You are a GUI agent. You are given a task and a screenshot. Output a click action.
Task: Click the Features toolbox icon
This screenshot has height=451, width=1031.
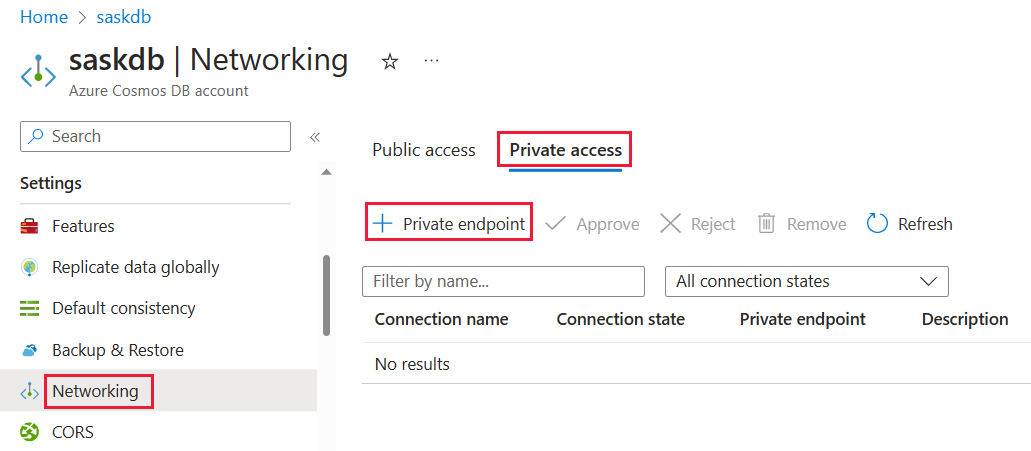[x=30, y=226]
